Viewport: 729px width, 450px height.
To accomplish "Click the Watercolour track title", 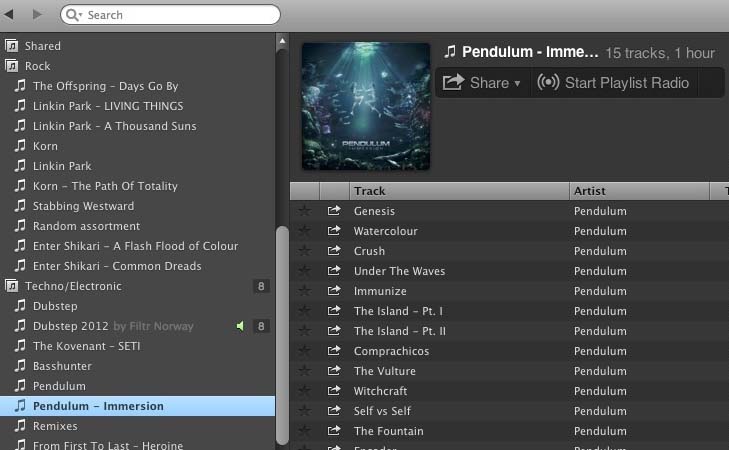I will click(x=385, y=231).
